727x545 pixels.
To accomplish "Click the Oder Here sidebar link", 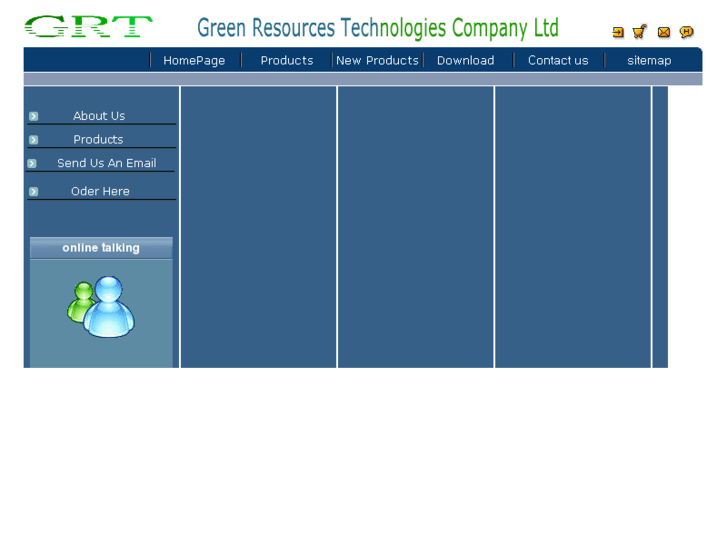I will click(100, 192).
